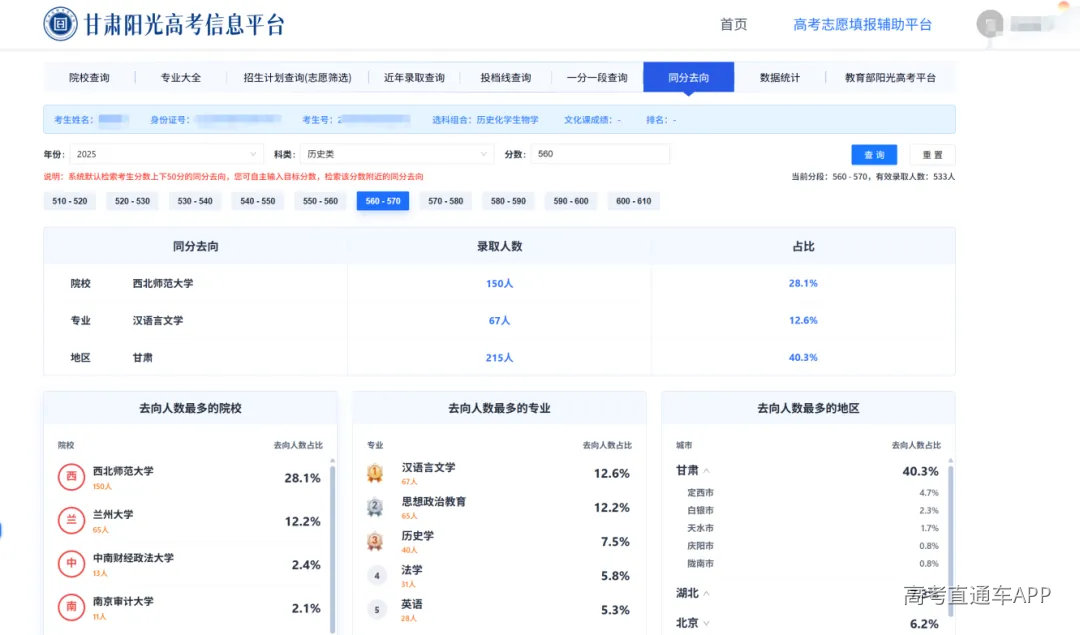Click 150人 admitted count link
The height and width of the screenshot is (635, 1080).
(x=499, y=283)
